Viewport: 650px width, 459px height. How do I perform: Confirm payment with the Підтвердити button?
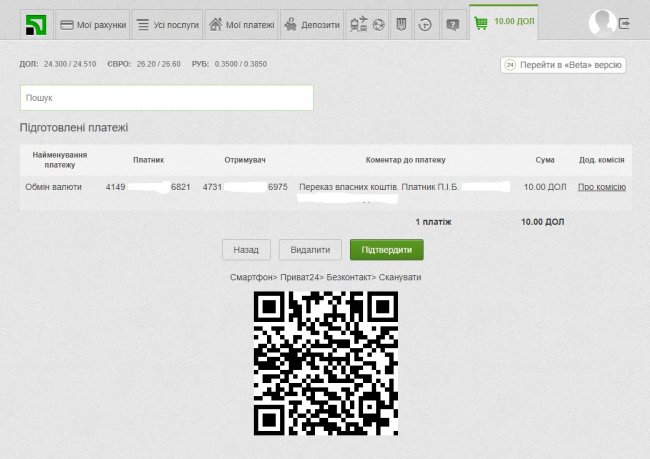coord(386,250)
